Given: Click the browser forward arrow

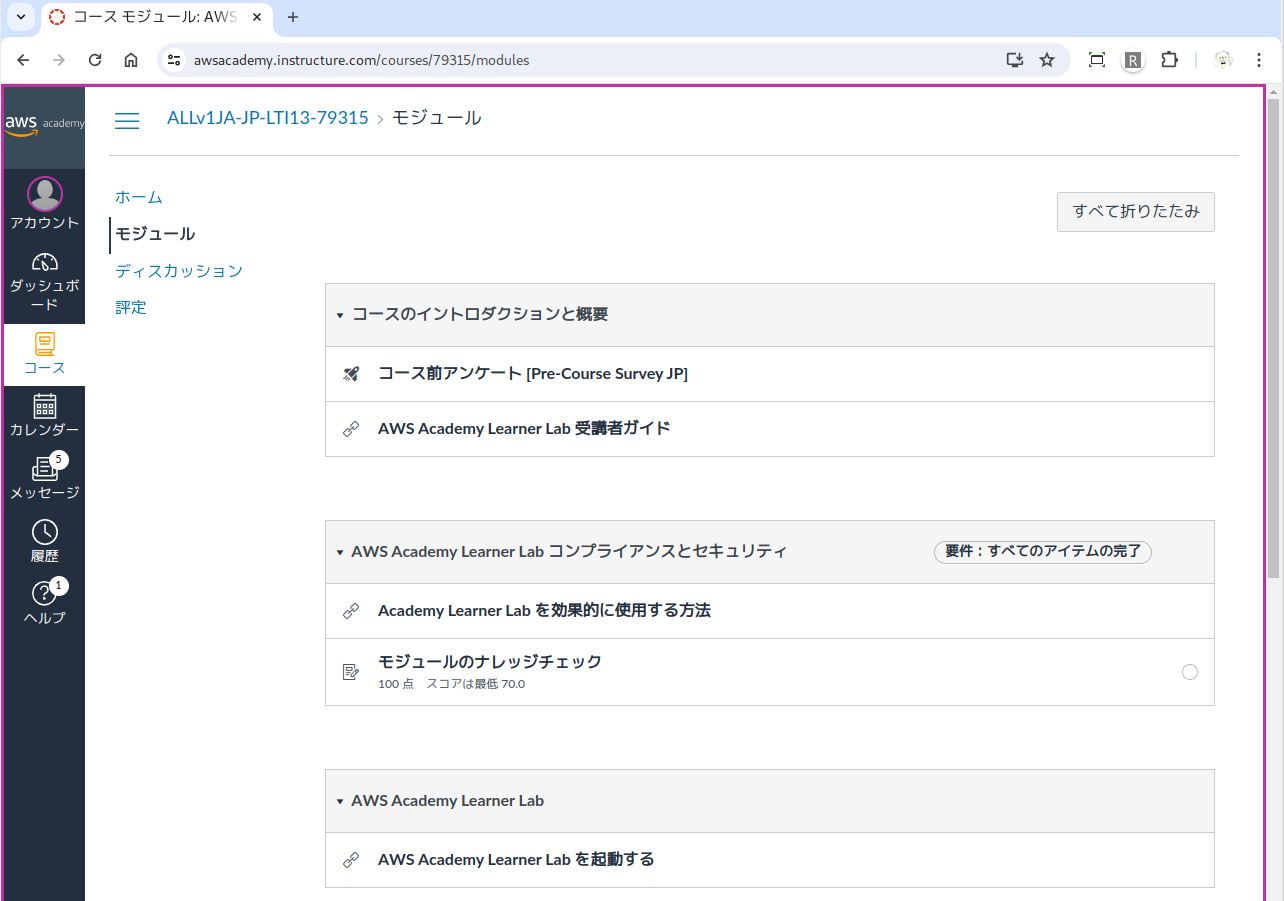Looking at the screenshot, I should point(59,60).
